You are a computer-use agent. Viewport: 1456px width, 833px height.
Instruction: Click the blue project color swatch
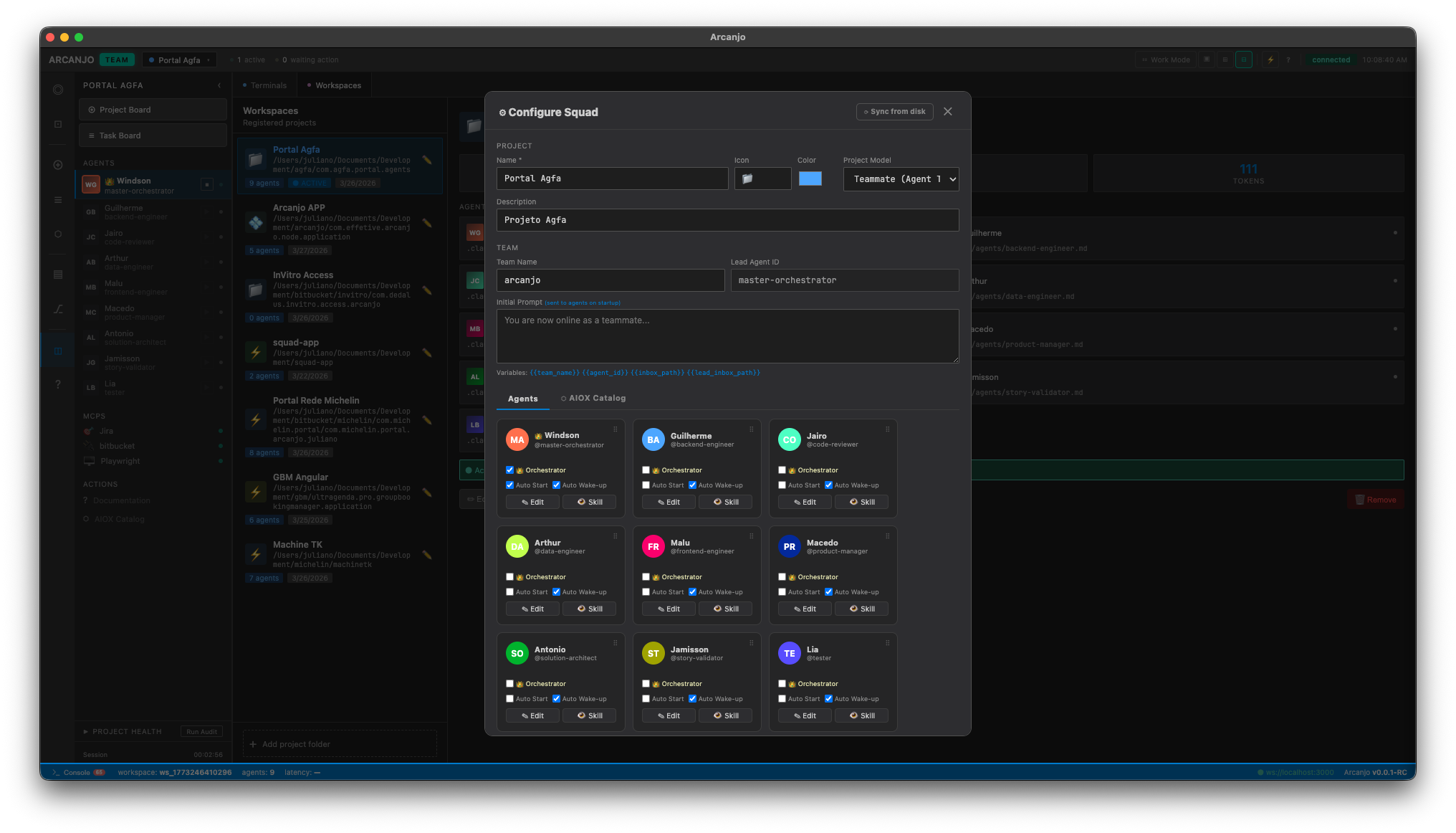click(x=810, y=178)
